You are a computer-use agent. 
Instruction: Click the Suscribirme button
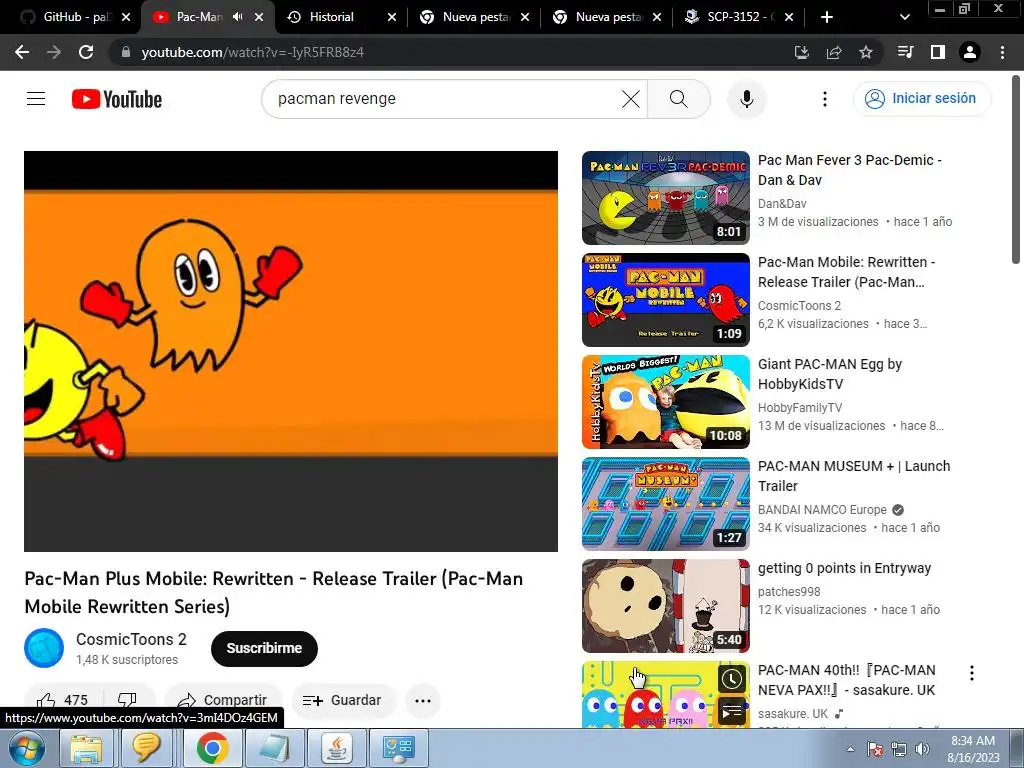(x=264, y=648)
